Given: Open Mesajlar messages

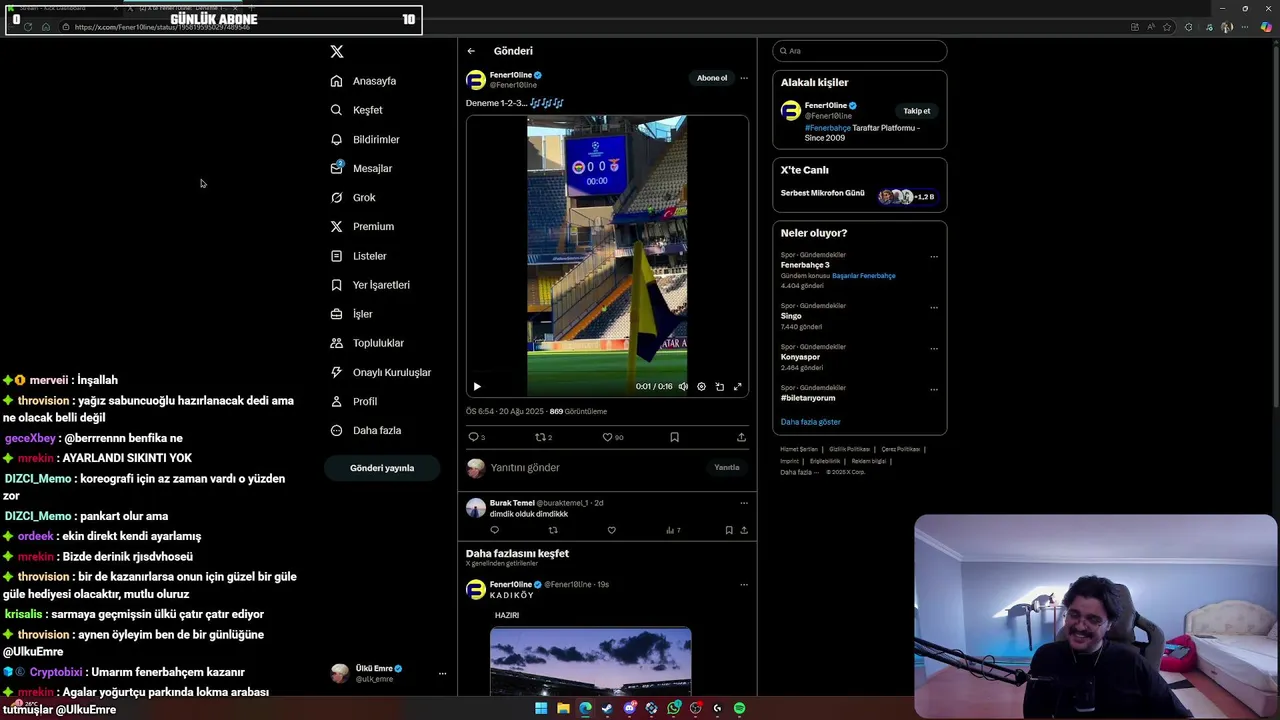Looking at the screenshot, I should (x=361, y=168).
